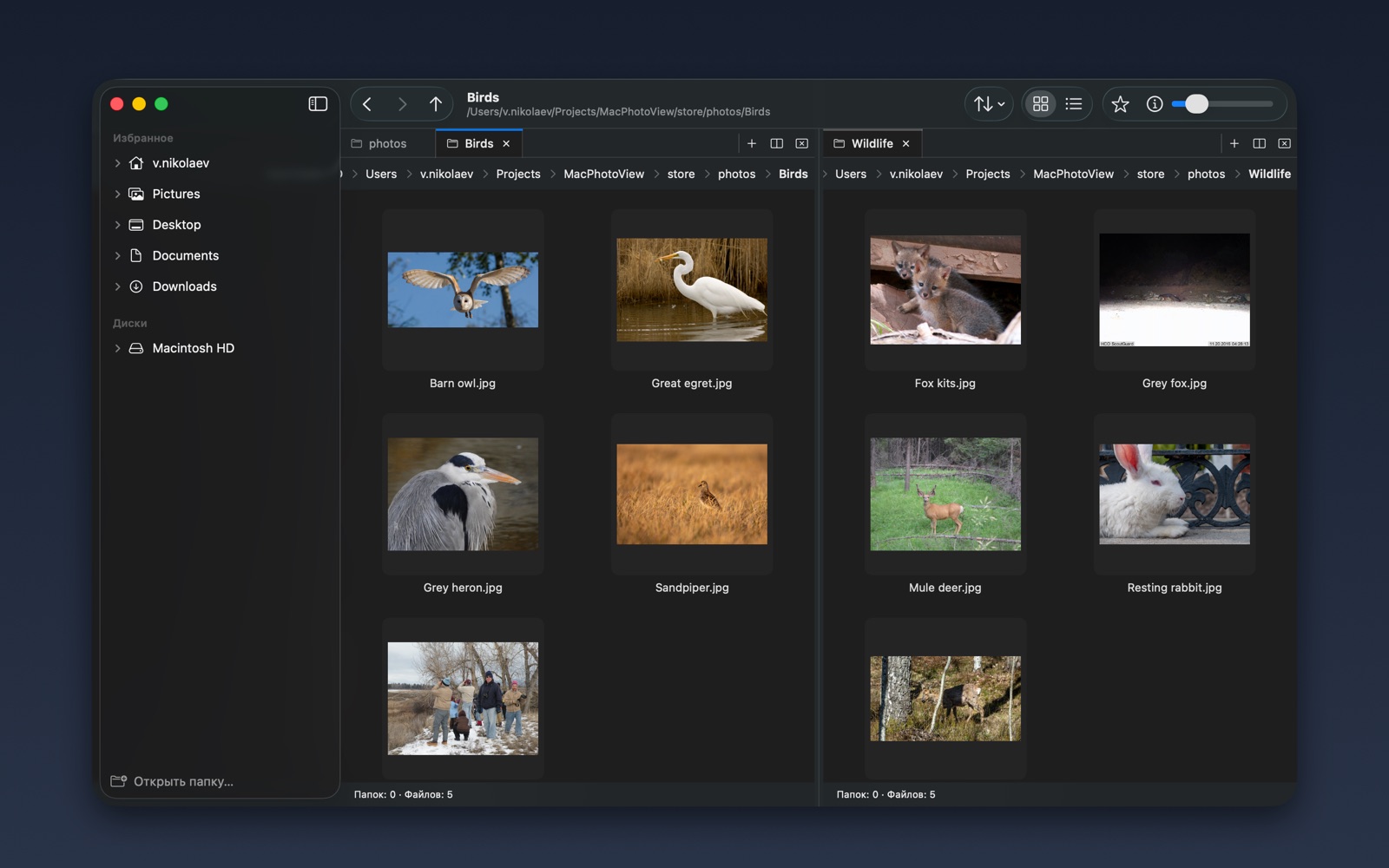Split view icon in left pane
The height and width of the screenshot is (868, 1389).
777,143
